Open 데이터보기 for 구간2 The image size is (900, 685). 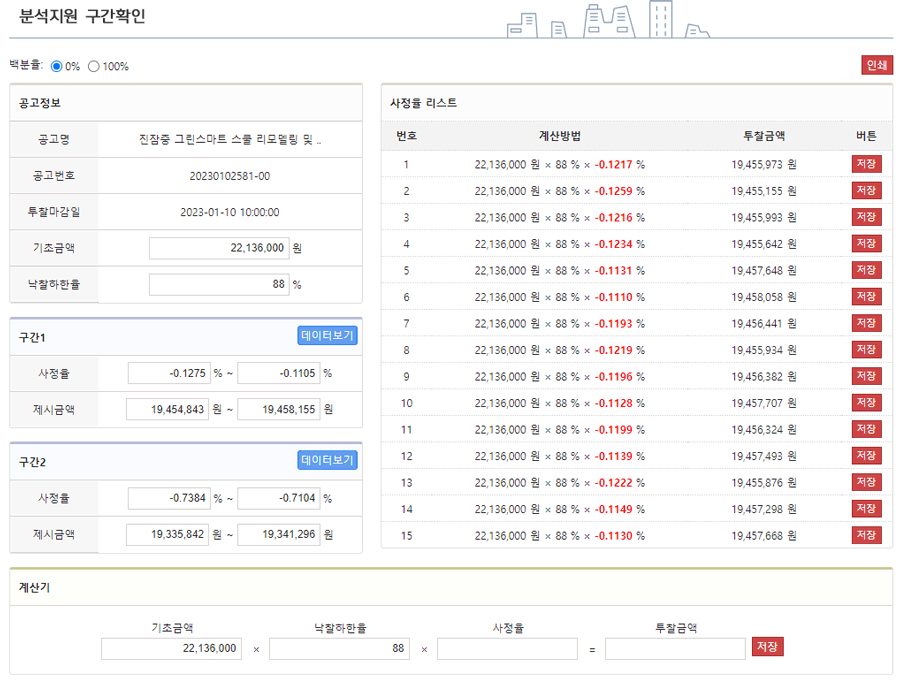point(327,460)
